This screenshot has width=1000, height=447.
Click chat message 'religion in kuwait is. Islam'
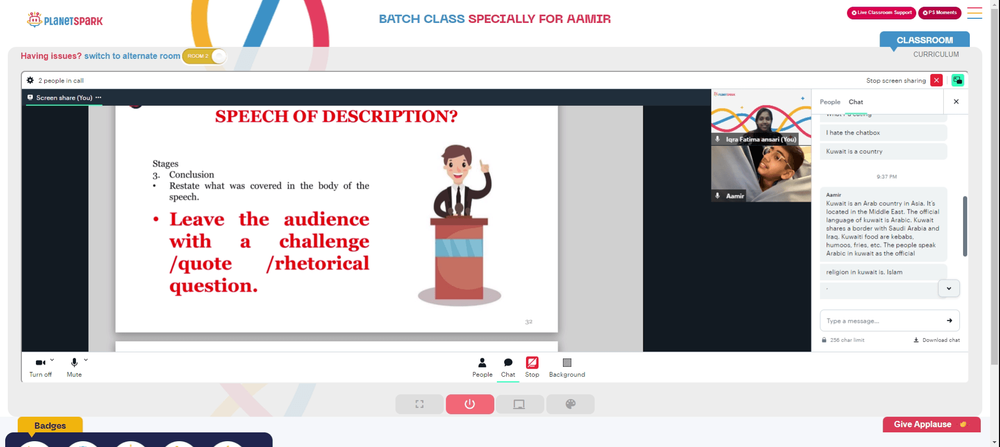click(x=883, y=272)
